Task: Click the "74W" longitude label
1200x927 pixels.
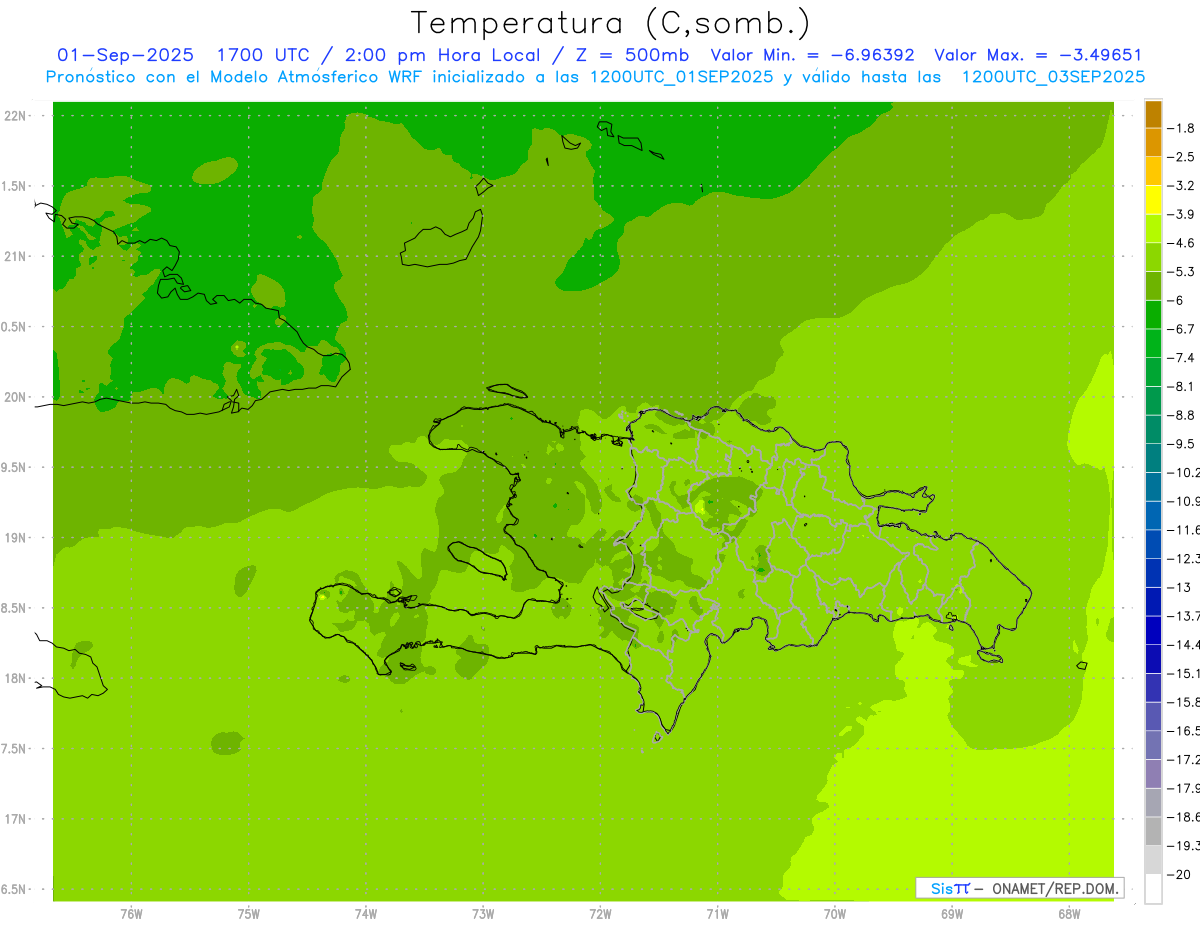Action: [x=366, y=914]
